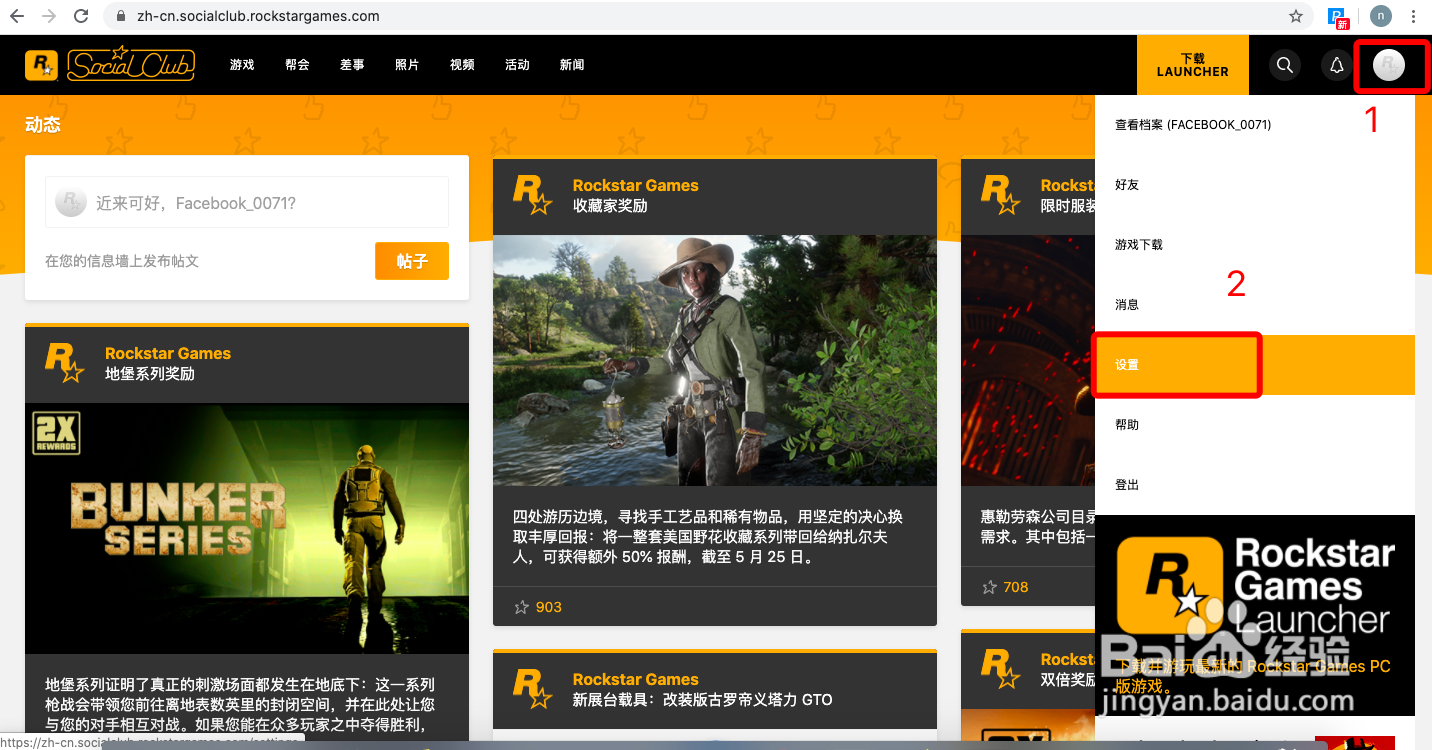Click the 动态 heading
1432x750 pixels.
pyautogui.click(x=43, y=125)
